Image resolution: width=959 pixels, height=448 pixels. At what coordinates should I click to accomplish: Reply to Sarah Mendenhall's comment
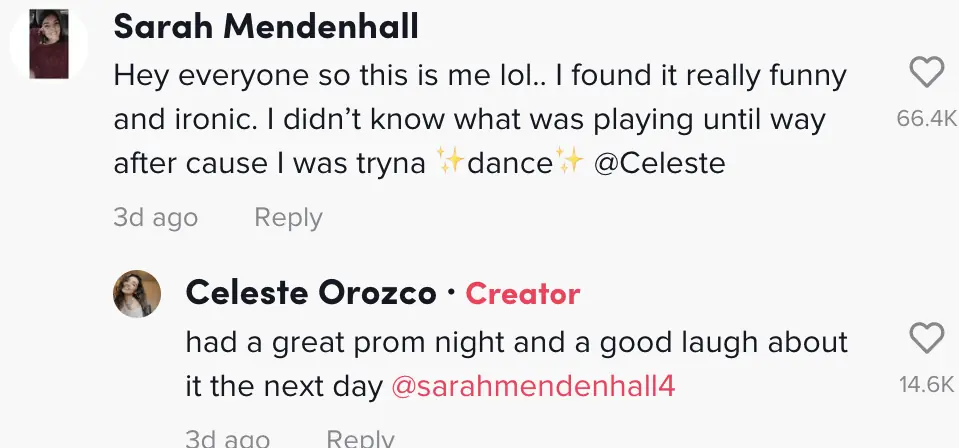click(288, 217)
